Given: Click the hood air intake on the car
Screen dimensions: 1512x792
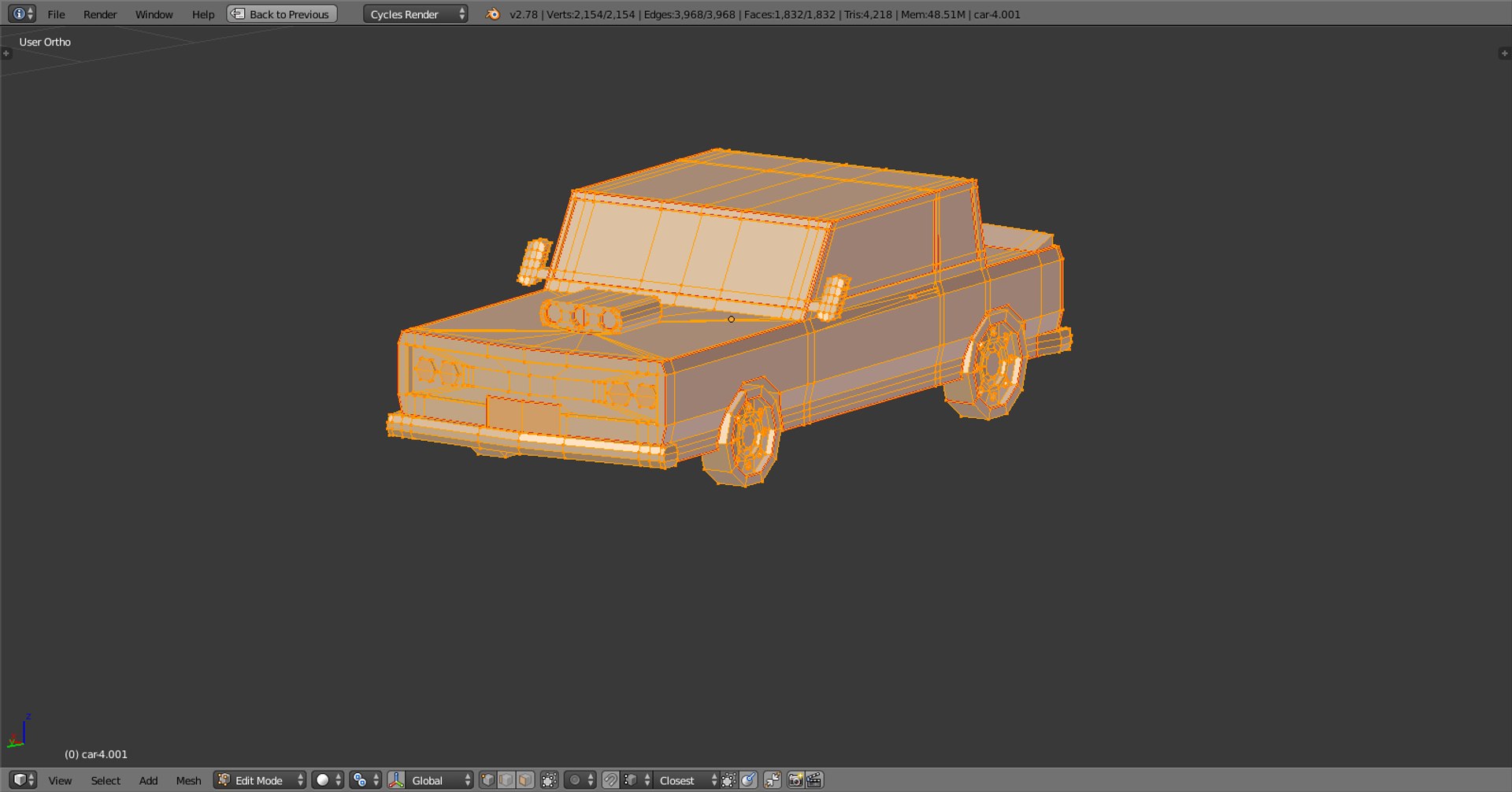Looking at the screenshot, I should 600,311.
